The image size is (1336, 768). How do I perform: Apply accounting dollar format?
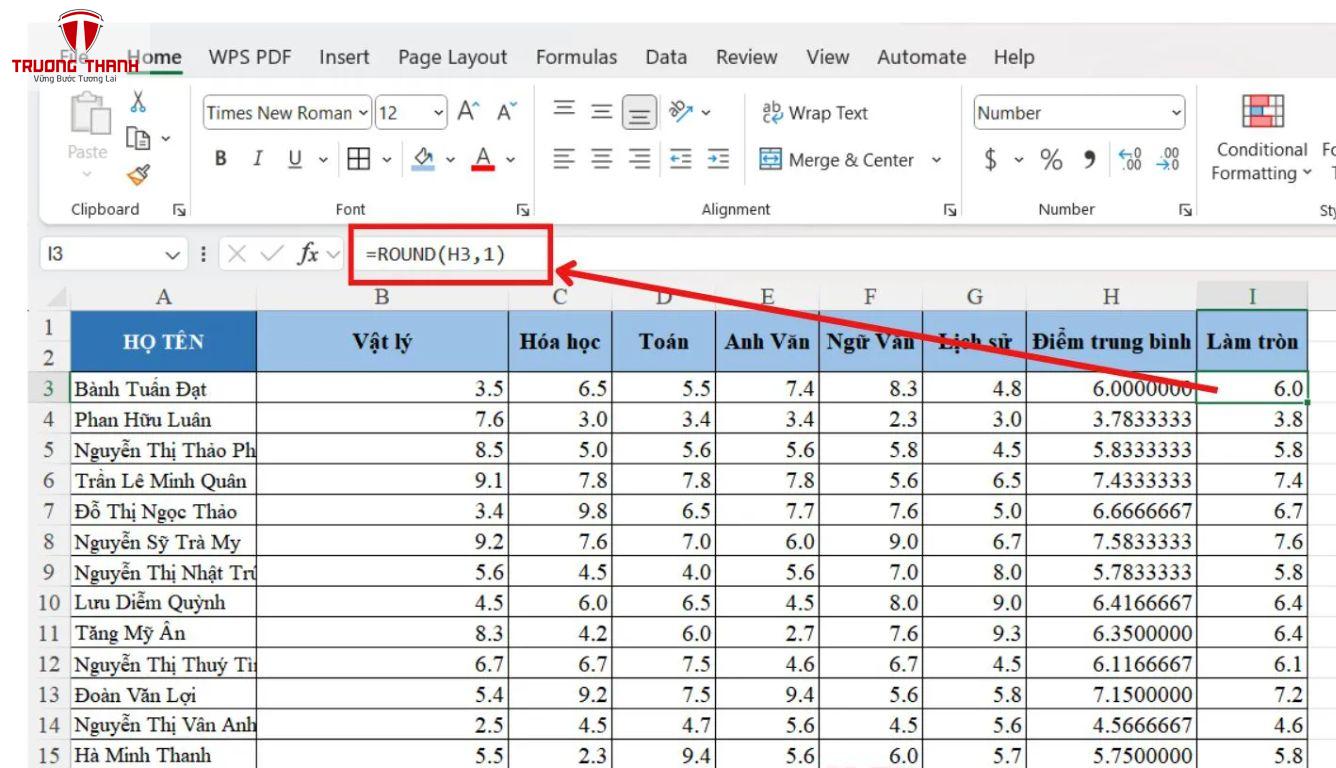pyautogui.click(x=990, y=160)
